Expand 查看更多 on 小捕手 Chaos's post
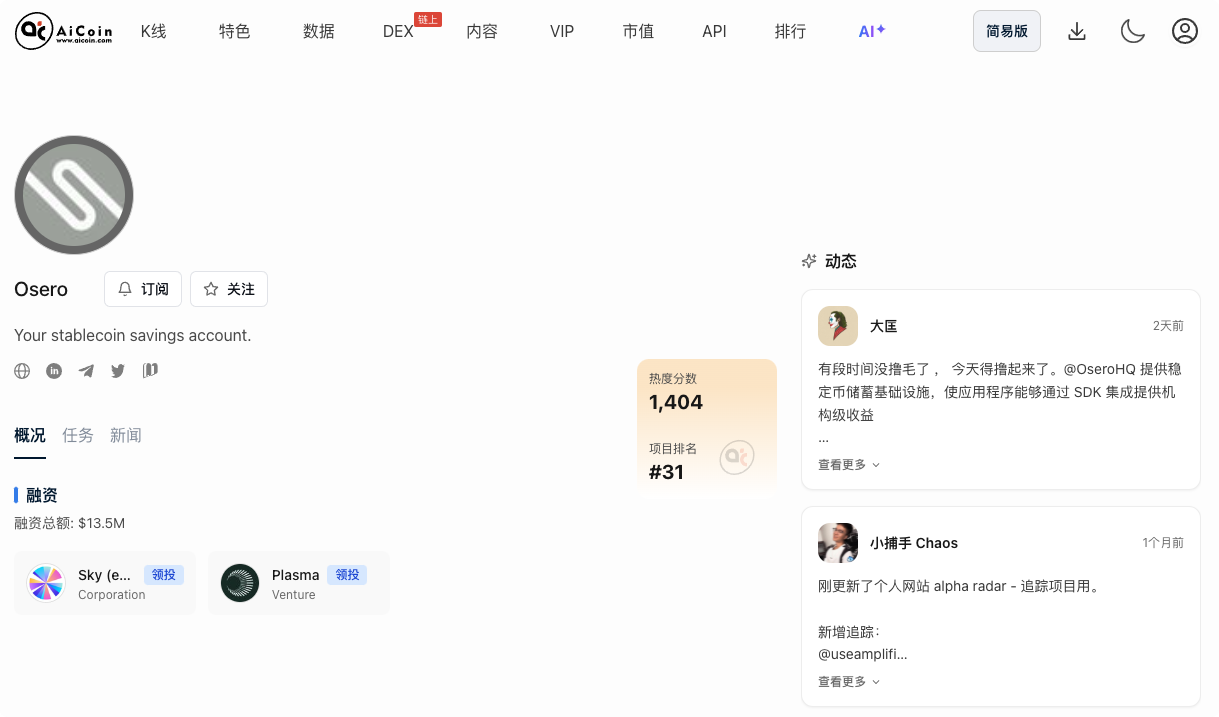The image size is (1219, 717). pos(849,681)
